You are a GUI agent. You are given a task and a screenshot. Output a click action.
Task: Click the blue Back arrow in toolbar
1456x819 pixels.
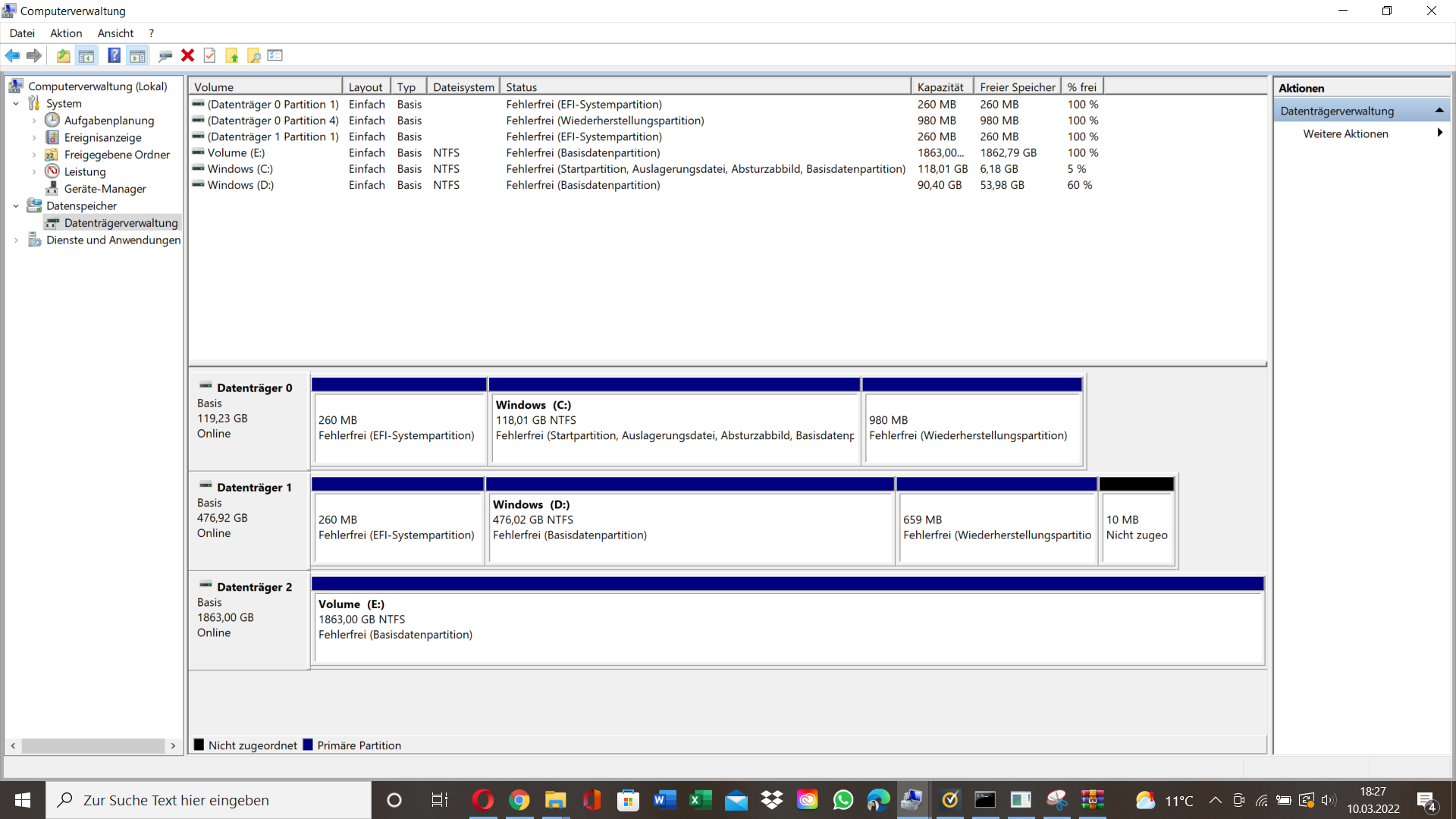point(12,55)
